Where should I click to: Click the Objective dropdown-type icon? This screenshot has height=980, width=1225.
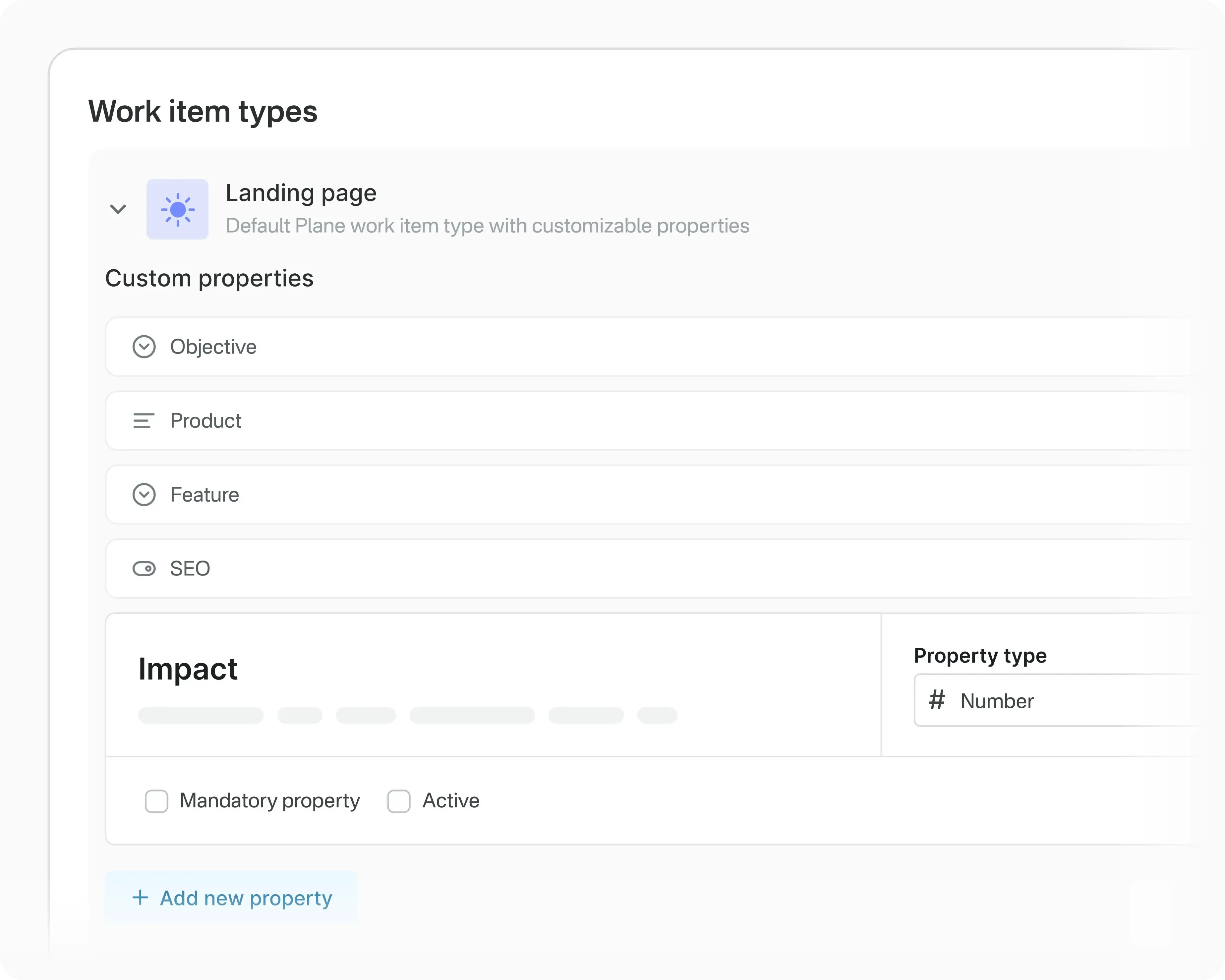point(144,347)
